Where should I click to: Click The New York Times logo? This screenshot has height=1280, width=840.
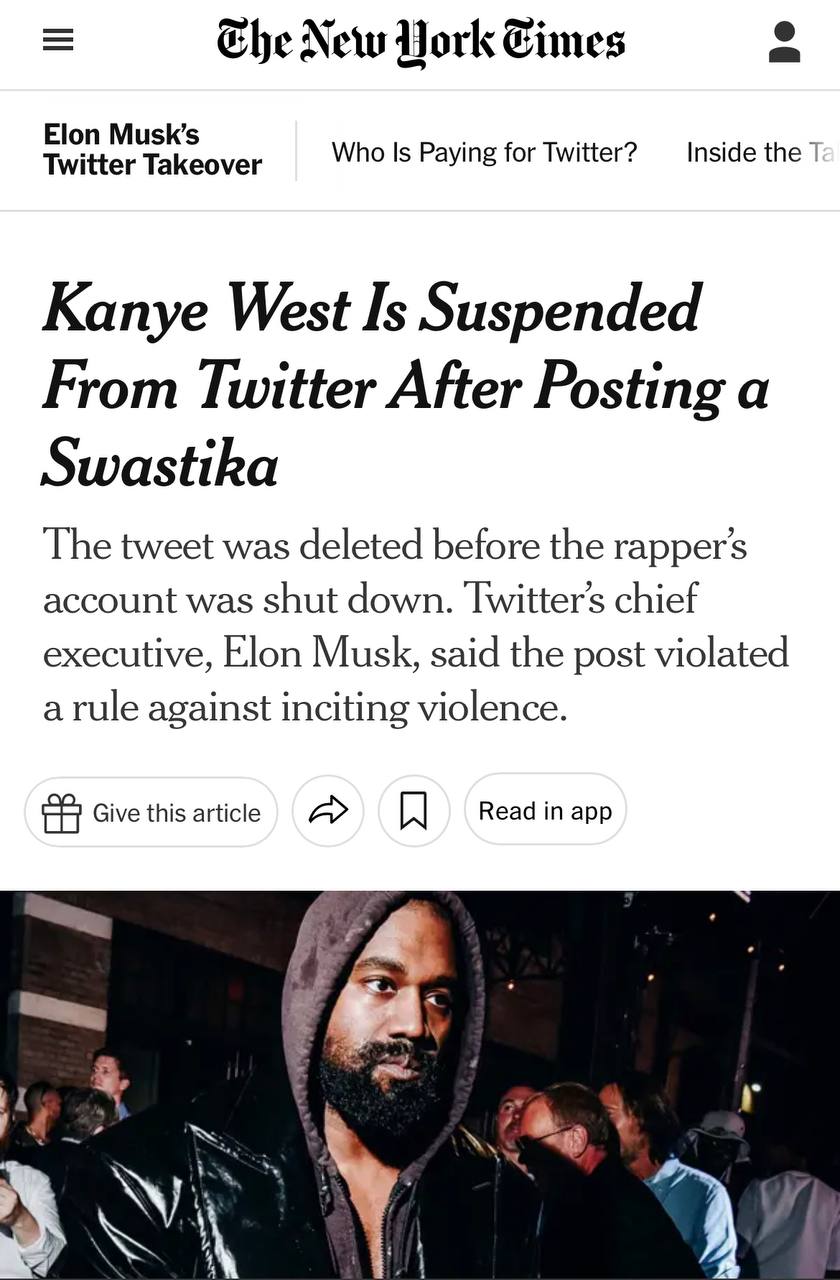[x=420, y=42]
